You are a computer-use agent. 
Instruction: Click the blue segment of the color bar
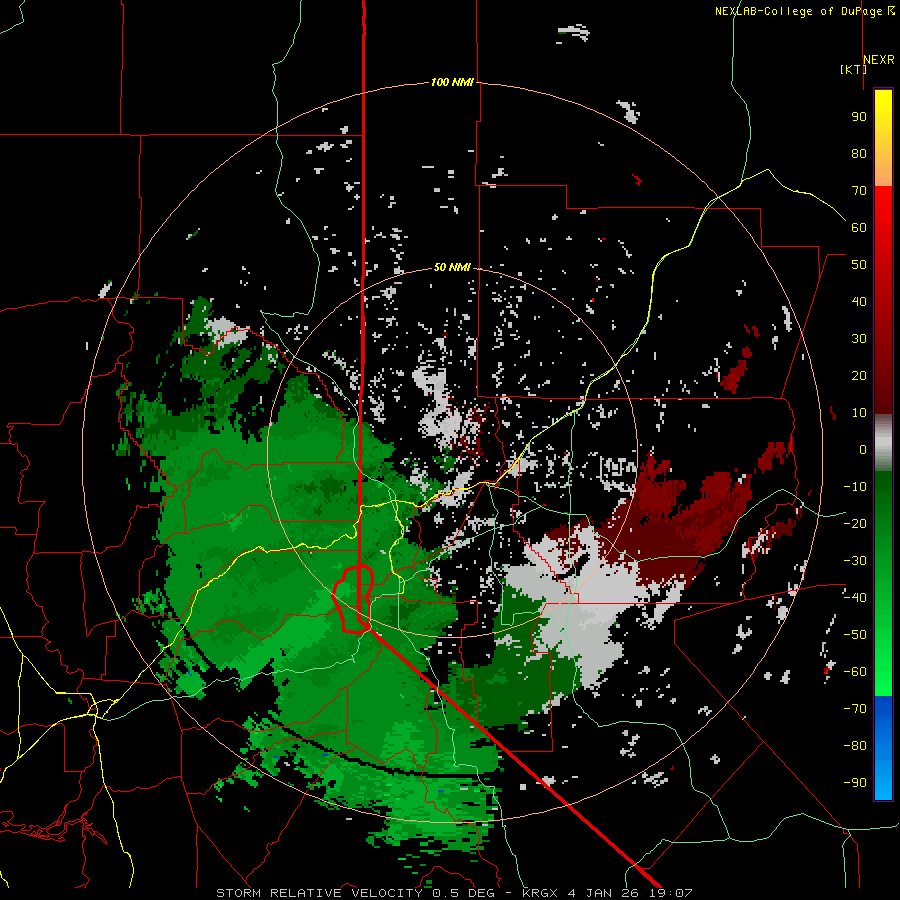(883, 748)
